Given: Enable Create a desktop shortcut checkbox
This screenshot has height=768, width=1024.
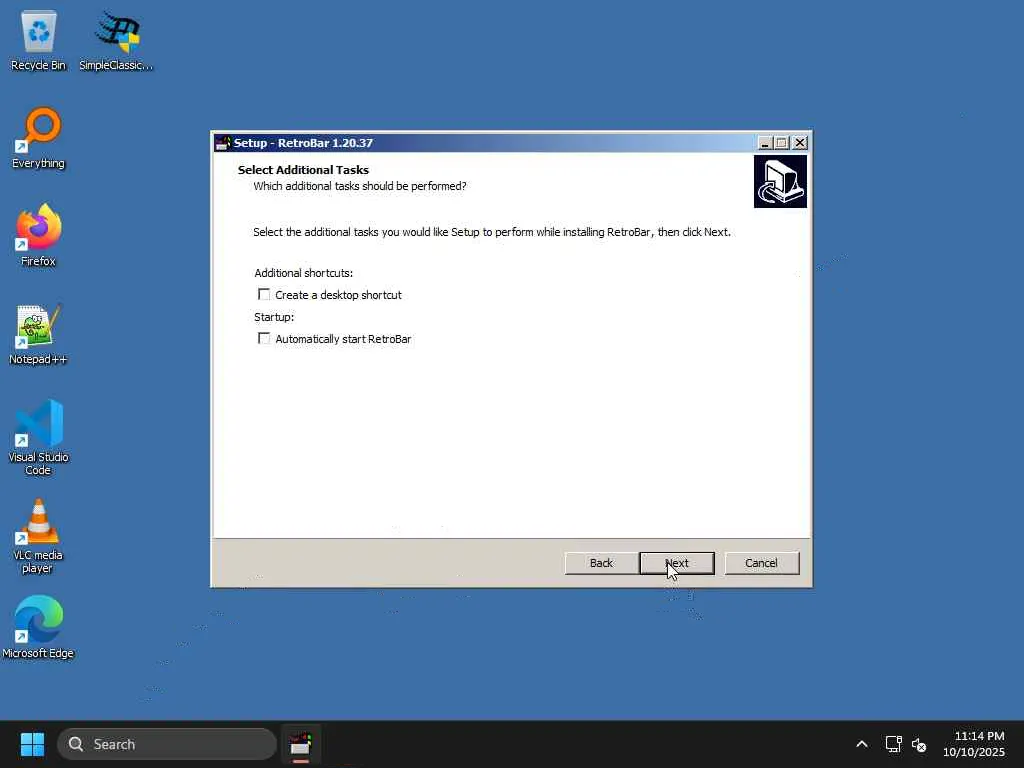Looking at the screenshot, I should 264,295.
